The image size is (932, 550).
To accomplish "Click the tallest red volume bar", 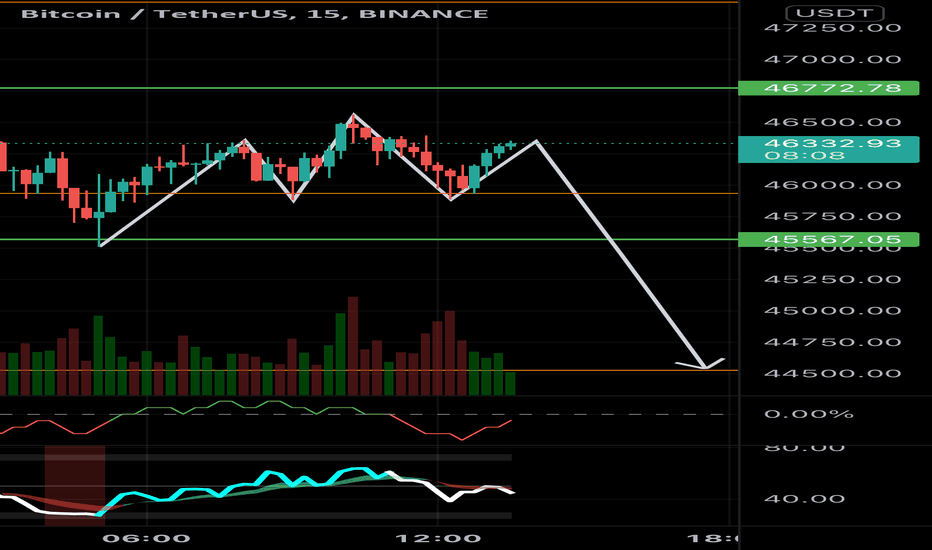I will click(x=352, y=346).
